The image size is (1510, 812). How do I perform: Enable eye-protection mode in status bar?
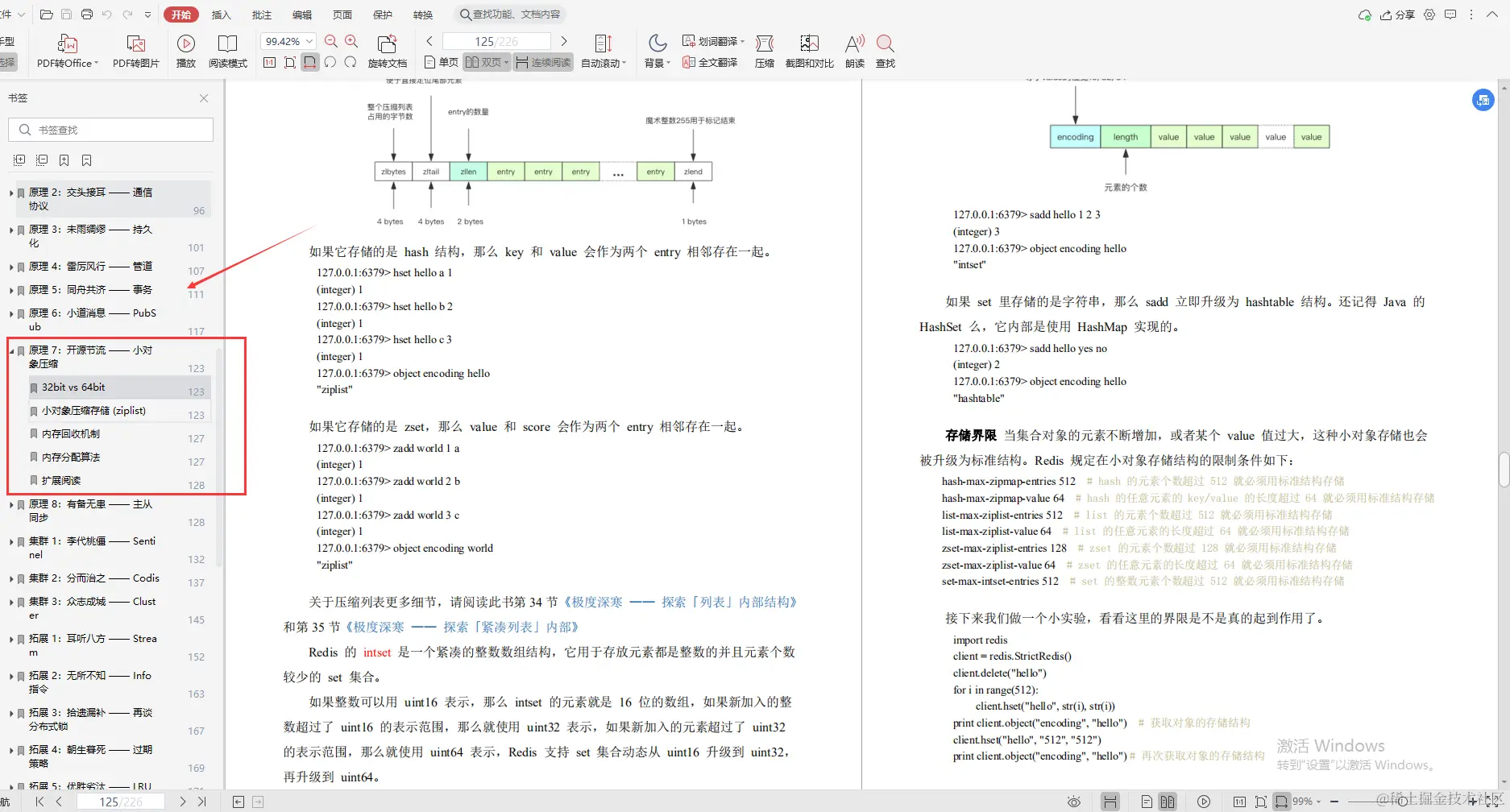[x=1075, y=801]
